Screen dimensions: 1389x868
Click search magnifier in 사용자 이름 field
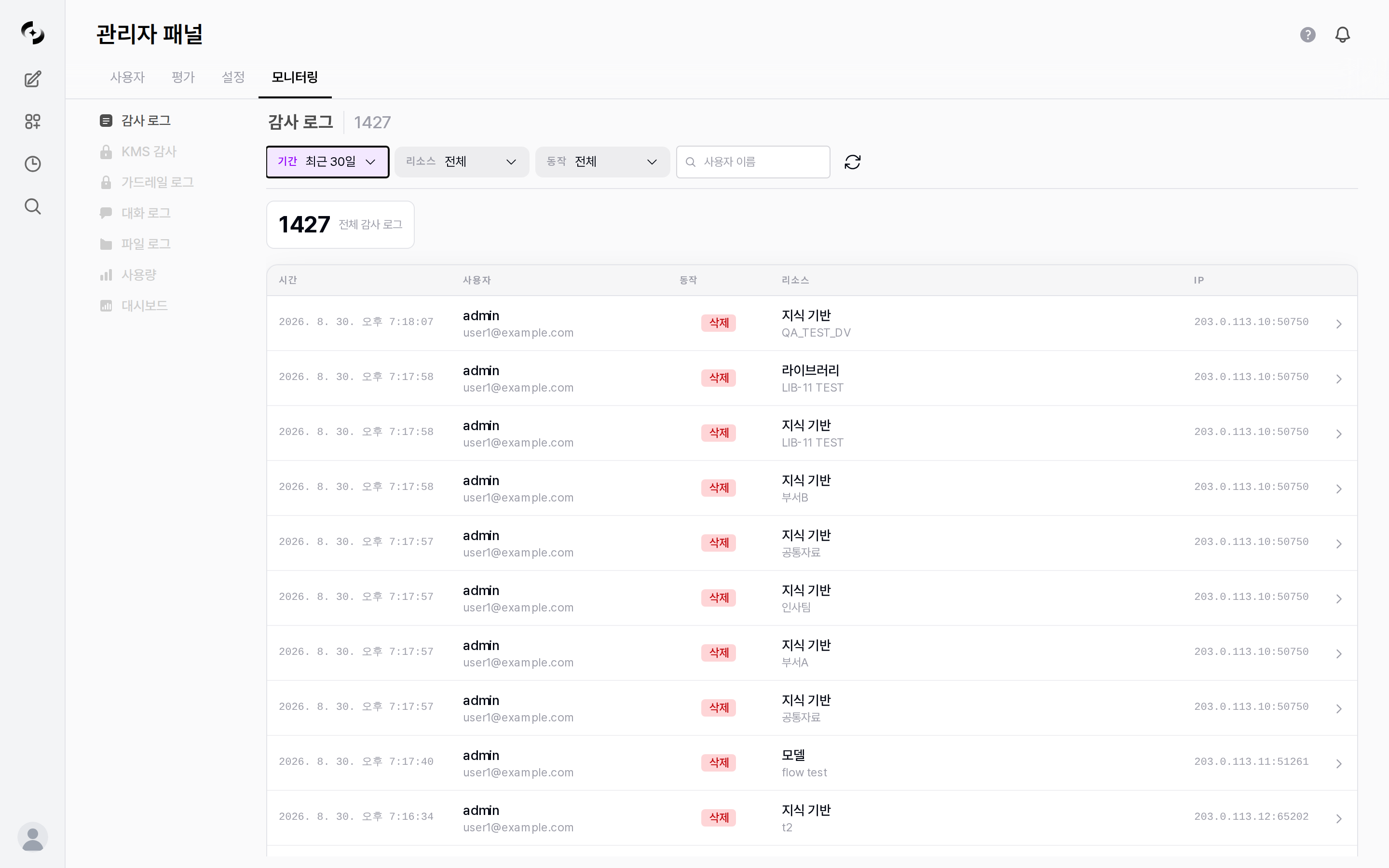(691, 163)
